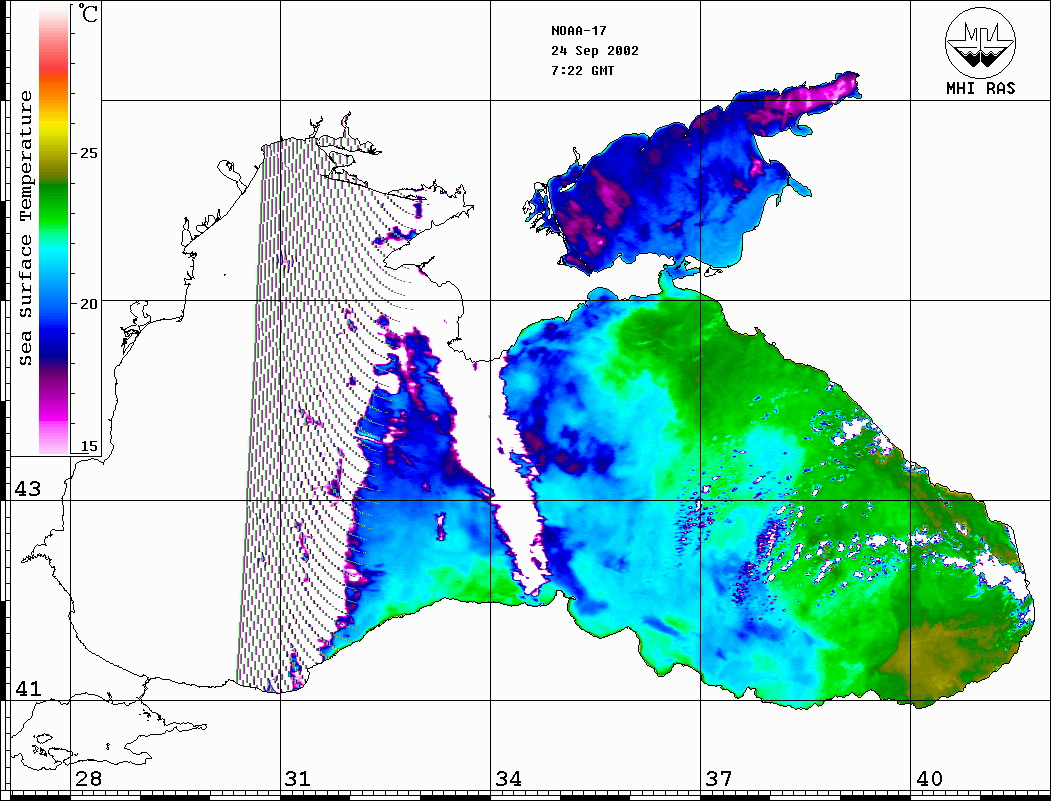Click longitude label 34
The width and height of the screenshot is (1051, 801).
coord(508,779)
